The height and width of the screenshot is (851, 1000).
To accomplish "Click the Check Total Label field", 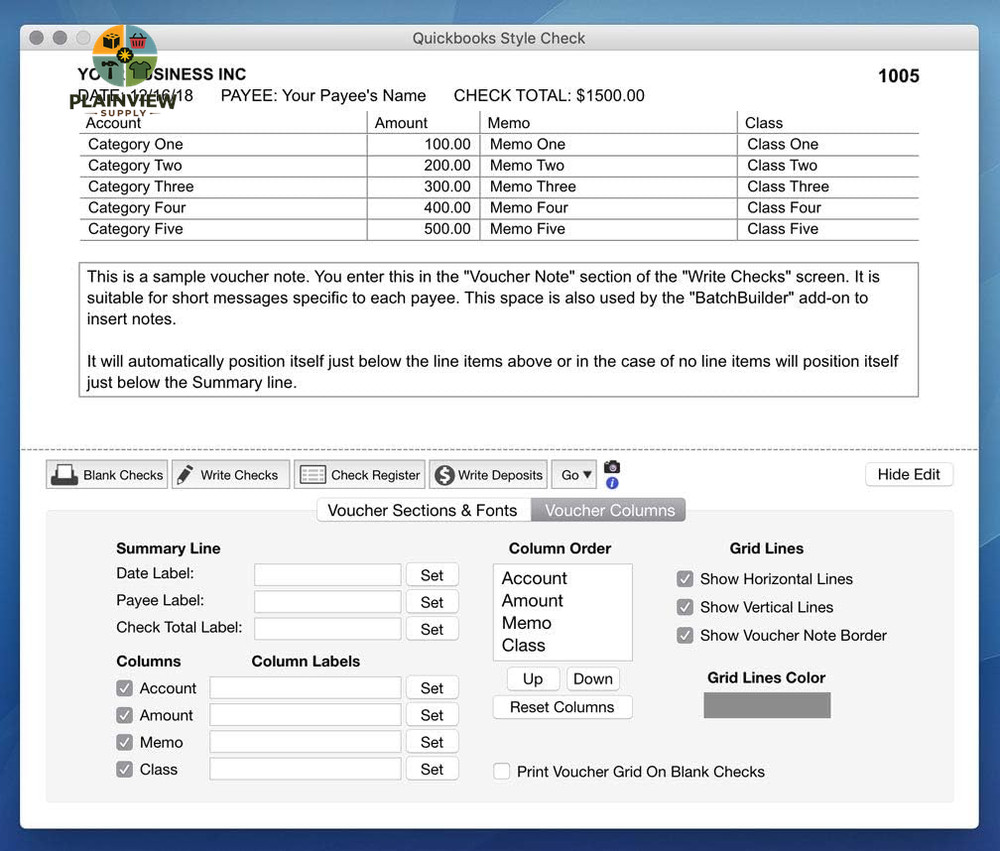I will tap(328, 629).
